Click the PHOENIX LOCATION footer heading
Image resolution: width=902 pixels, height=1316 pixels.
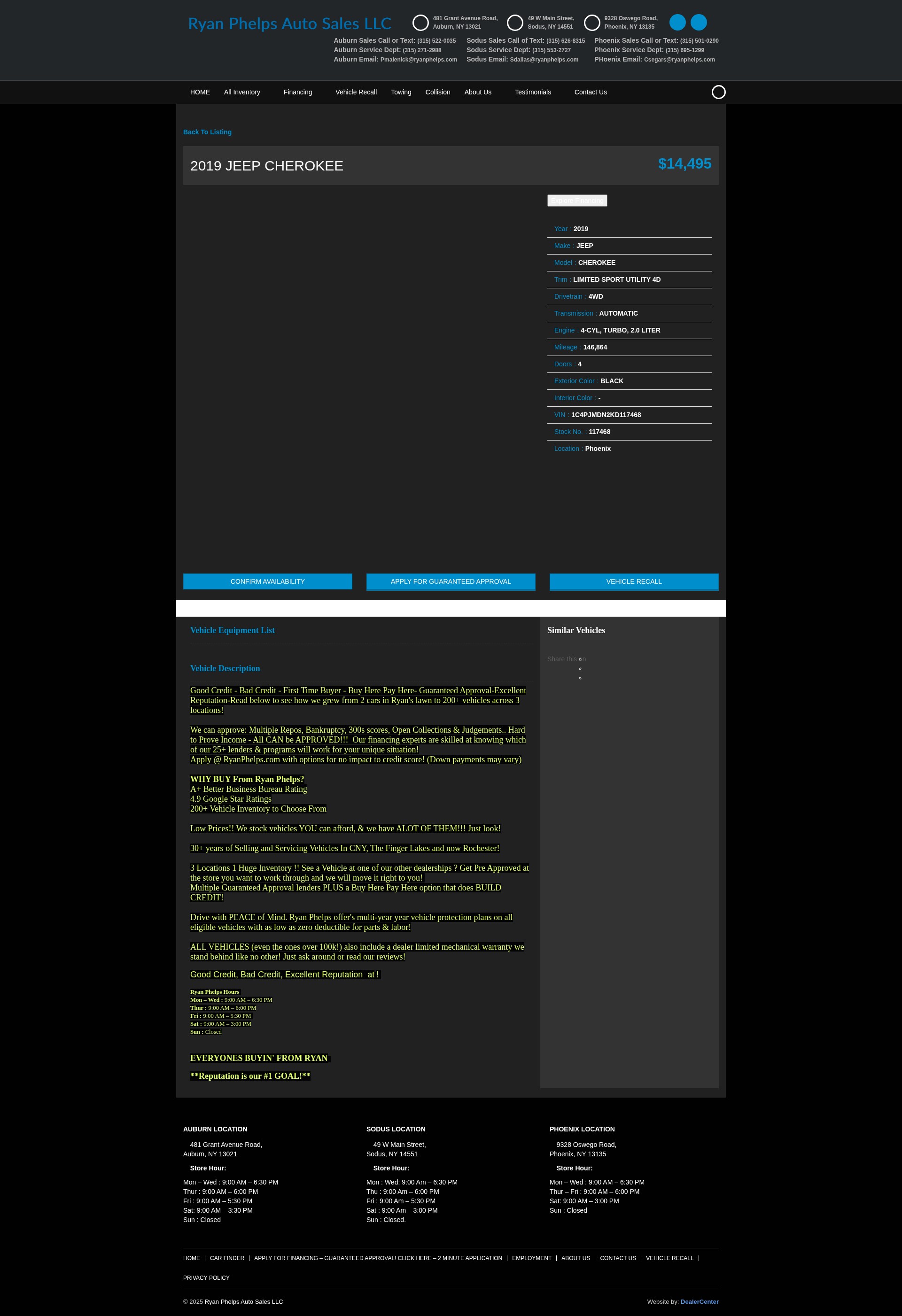pos(582,1129)
